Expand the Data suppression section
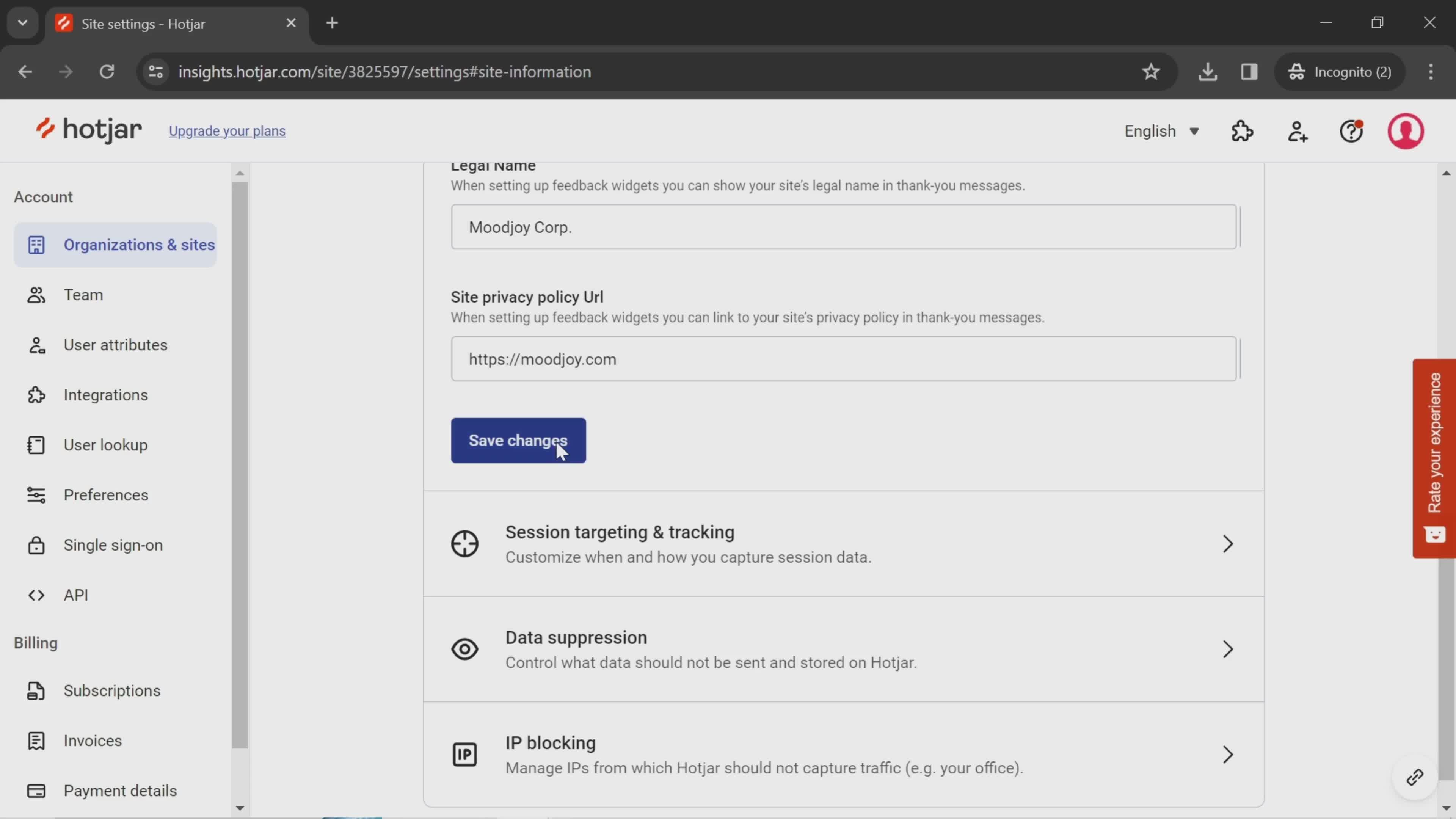This screenshot has height=819, width=1456. [843, 649]
